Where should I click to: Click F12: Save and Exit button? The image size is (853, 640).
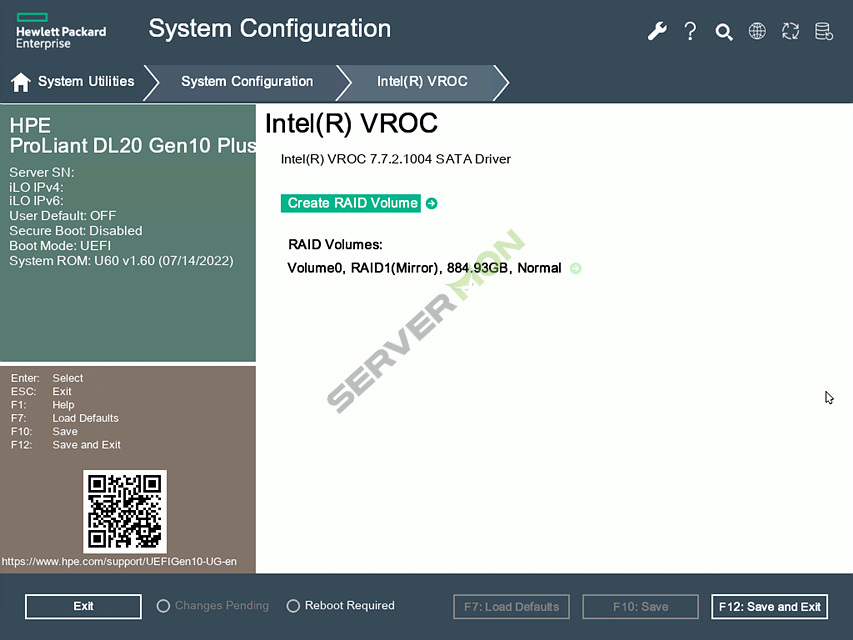770,607
